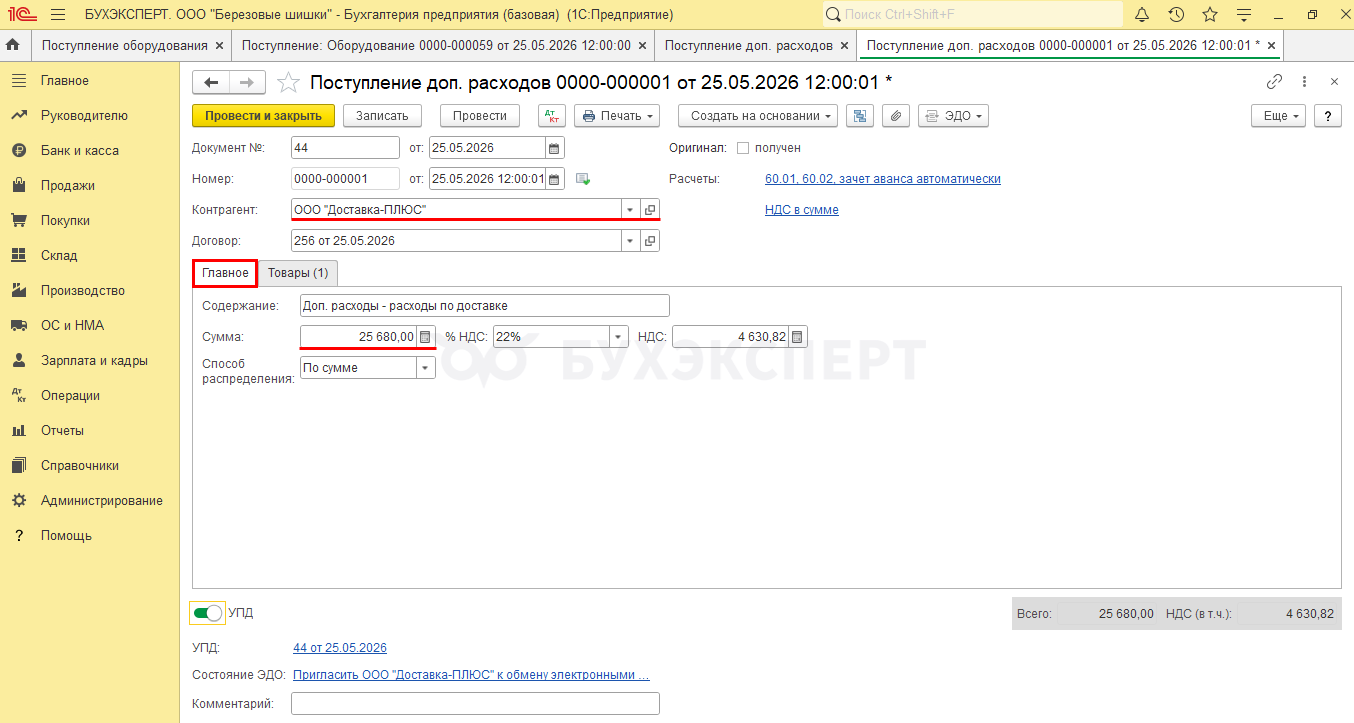The height and width of the screenshot is (723, 1354).
Task: Open the Главное sidebar section
Action: click(x=64, y=80)
